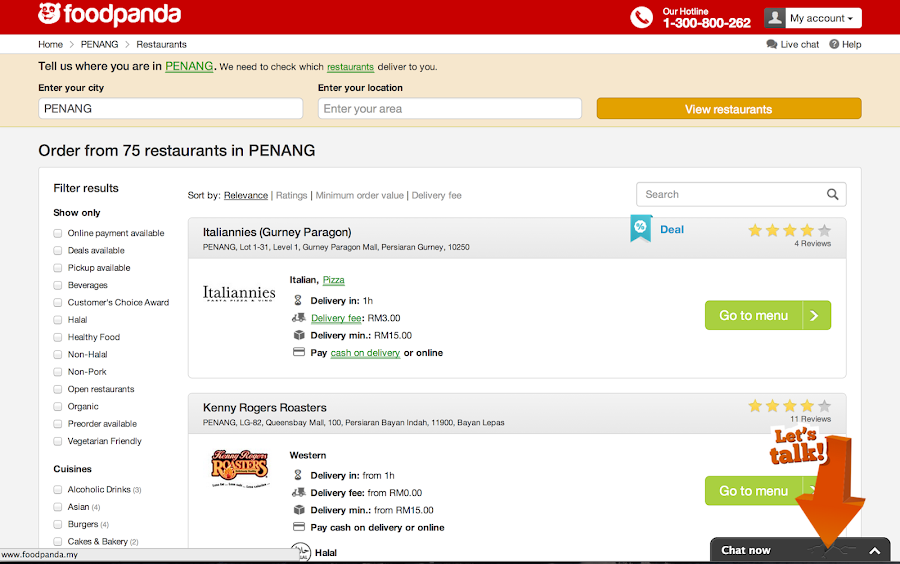Image resolution: width=900 pixels, height=564 pixels.
Task: Select Alcoholic Drinks cuisine checkbox
Action: pos(57,489)
